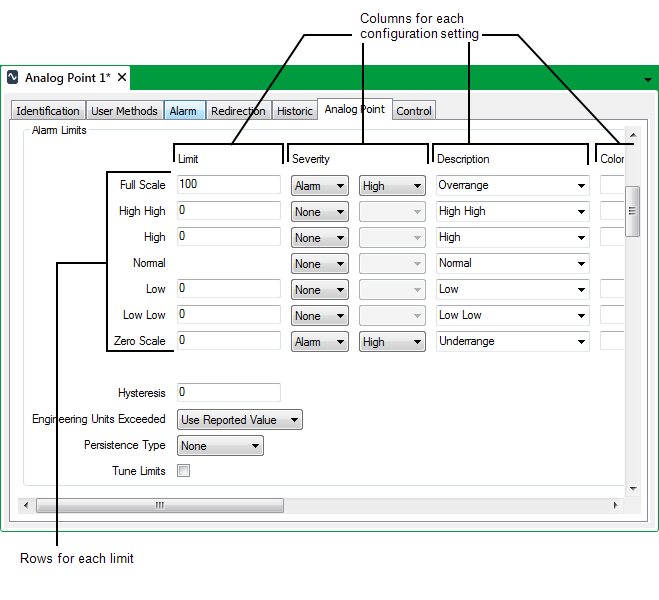Image resolution: width=659 pixels, height=600 pixels.
Task: Open the Persistence Type dropdown
Action: [x=220, y=446]
